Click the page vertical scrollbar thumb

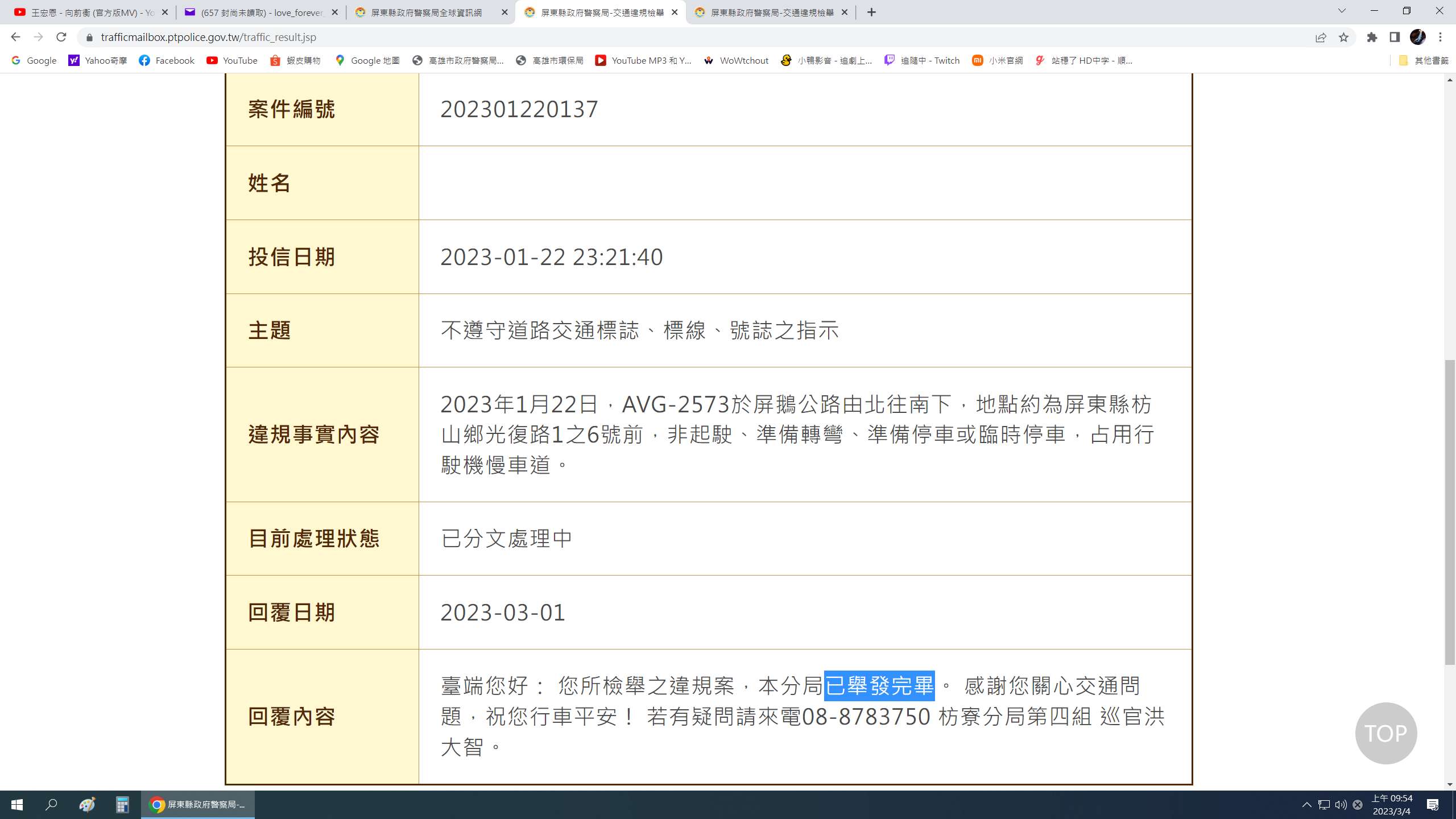click(1450, 512)
